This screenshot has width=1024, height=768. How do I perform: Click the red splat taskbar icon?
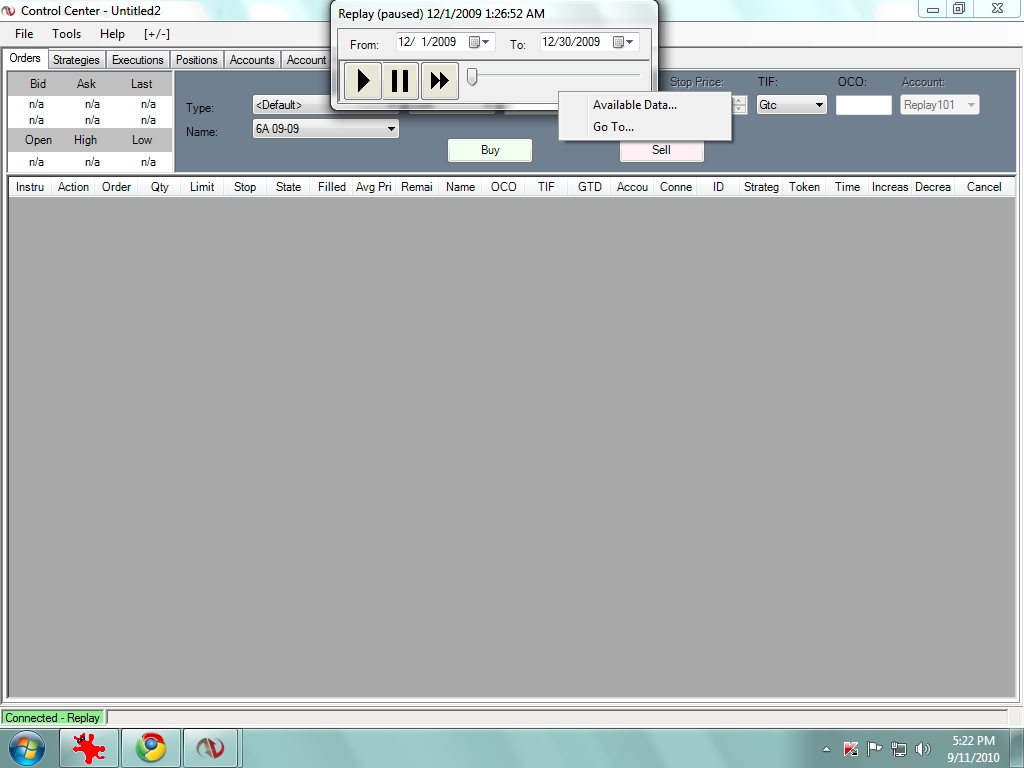(x=89, y=748)
